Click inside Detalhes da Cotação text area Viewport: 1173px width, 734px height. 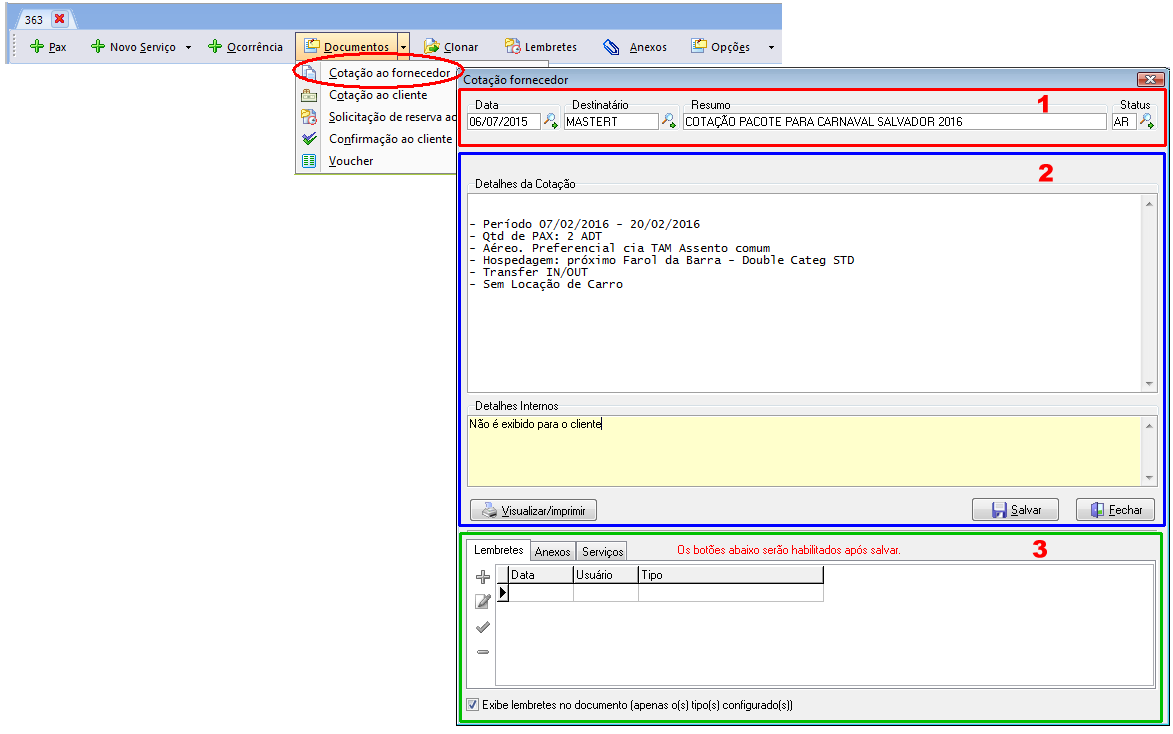coord(805,293)
